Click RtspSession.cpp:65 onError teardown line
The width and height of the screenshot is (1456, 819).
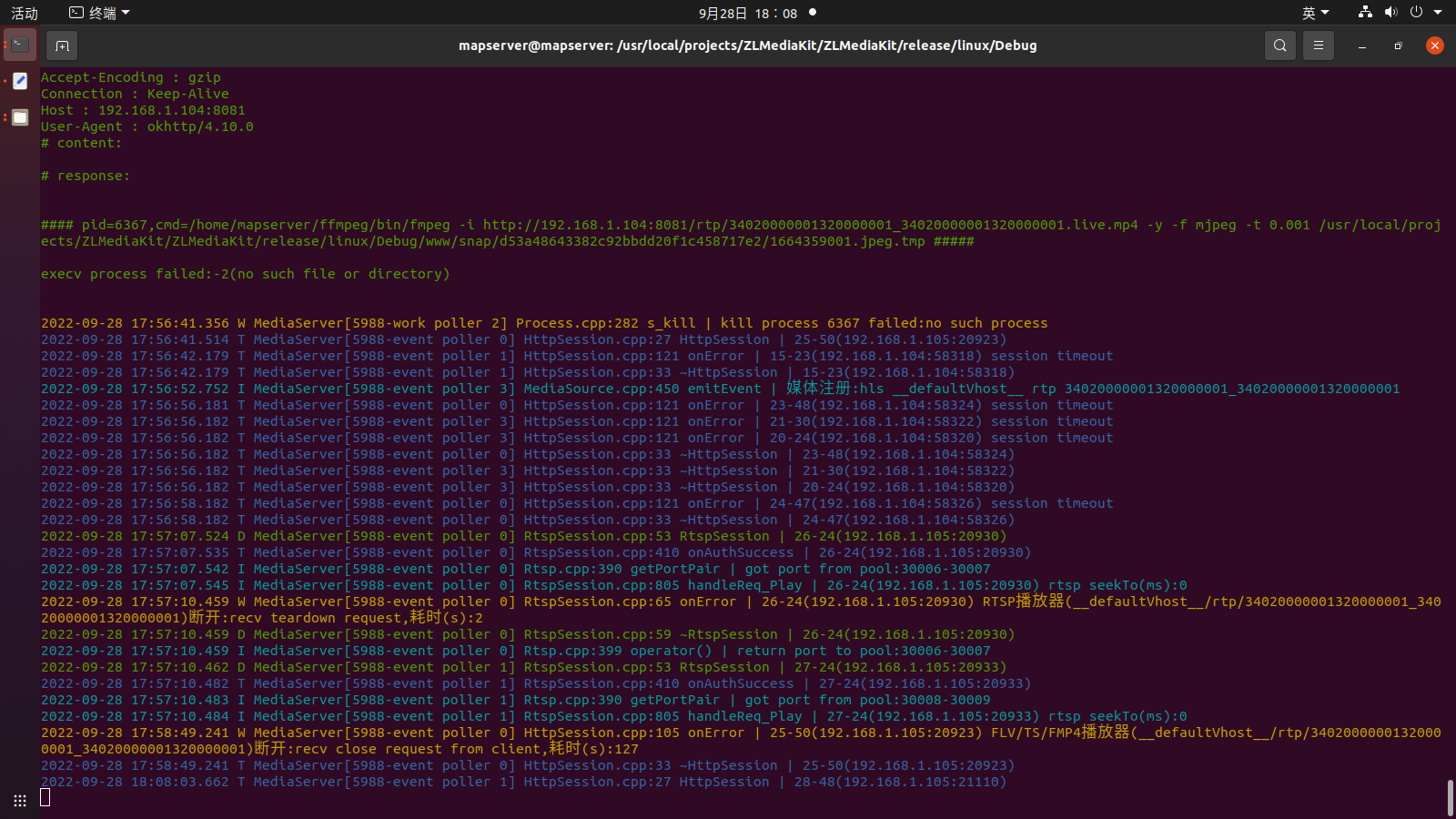pos(741,610)
